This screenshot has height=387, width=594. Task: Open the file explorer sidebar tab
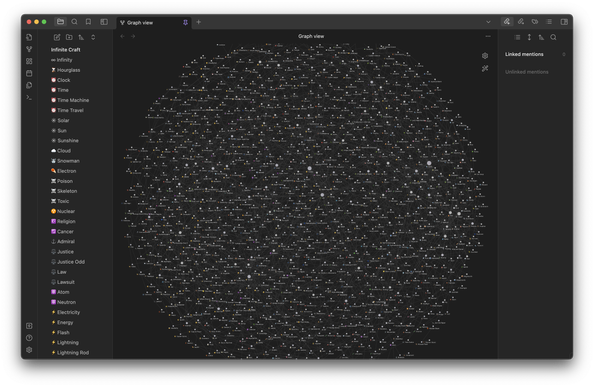click(x=60, y=22)
